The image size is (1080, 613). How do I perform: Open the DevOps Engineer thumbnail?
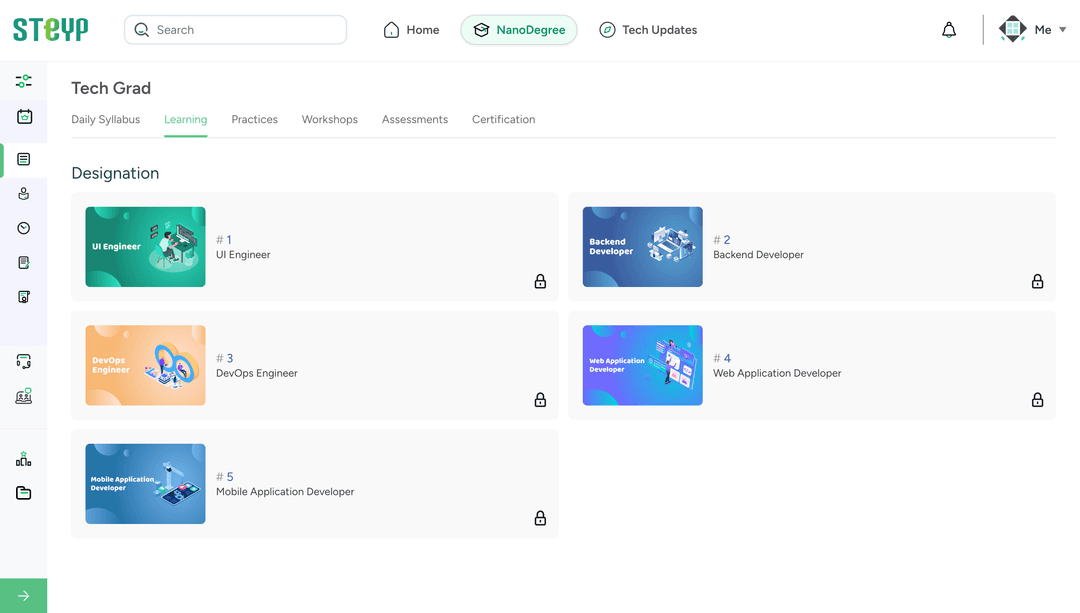[x=145, y=365]
